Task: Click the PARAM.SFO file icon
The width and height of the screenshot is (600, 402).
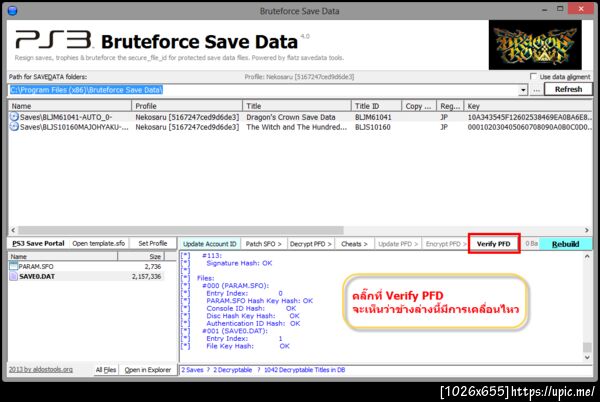Action: tap(13, 266)
